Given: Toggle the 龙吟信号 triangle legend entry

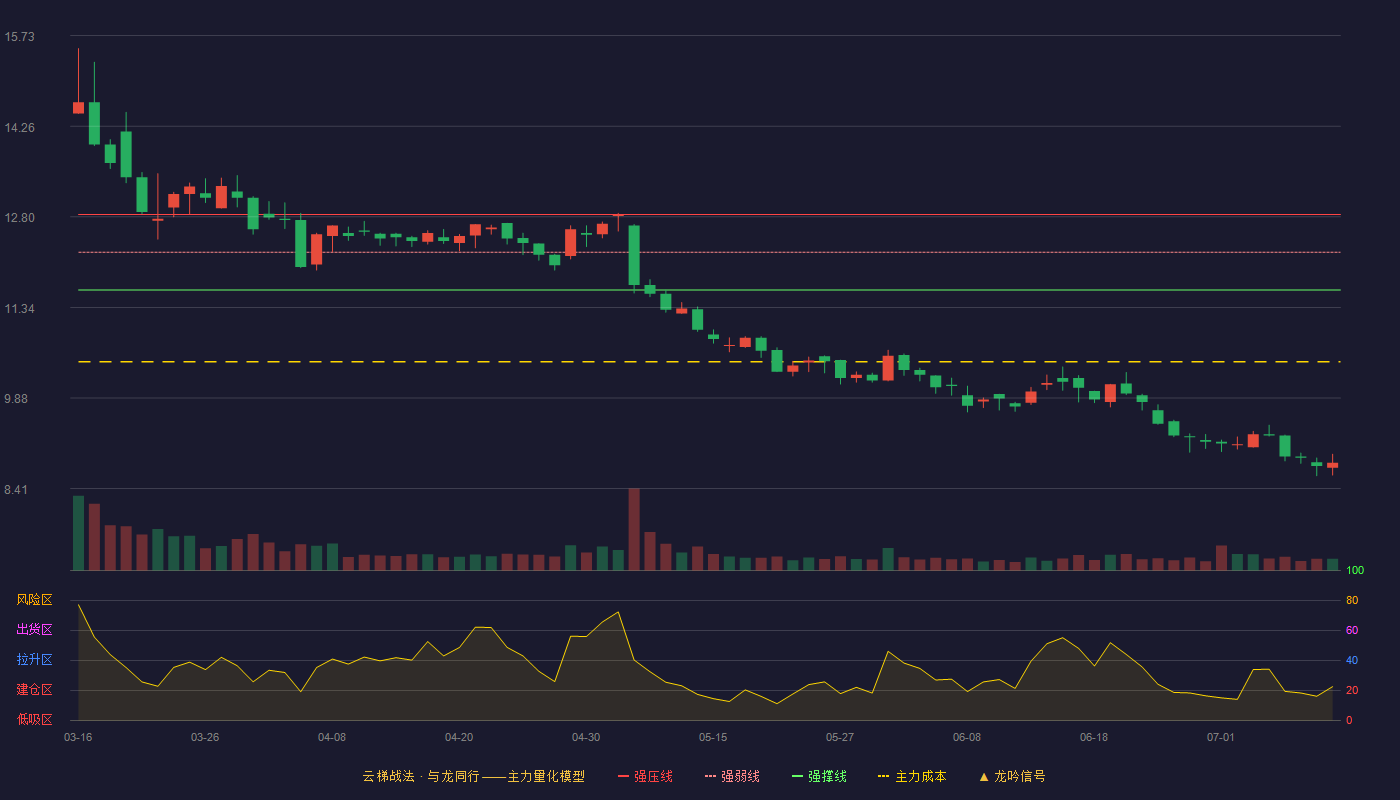Looking at the screenshot, I should click(x=1012, y=776).
